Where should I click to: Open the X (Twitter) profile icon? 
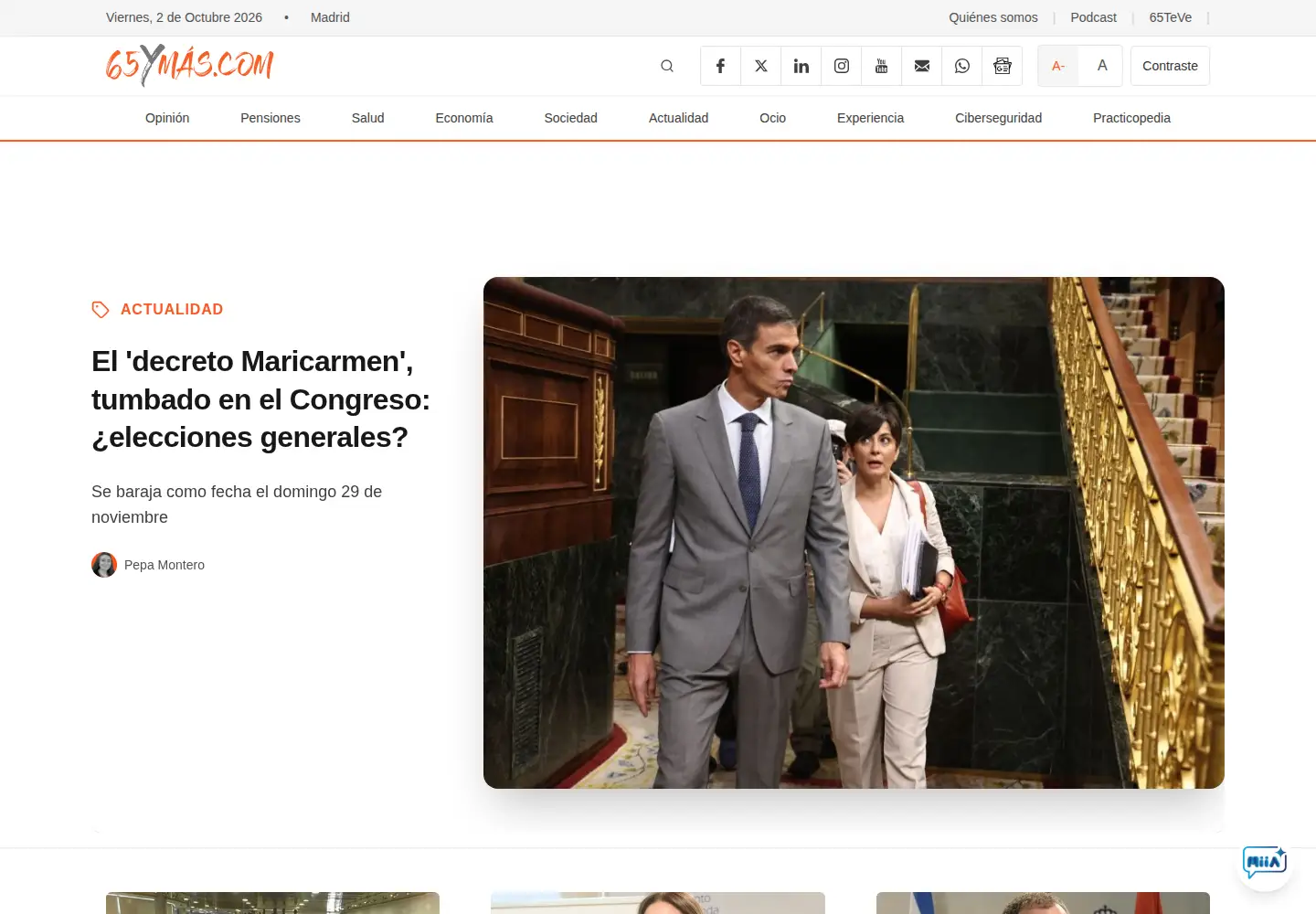click(x=760, y=66)
